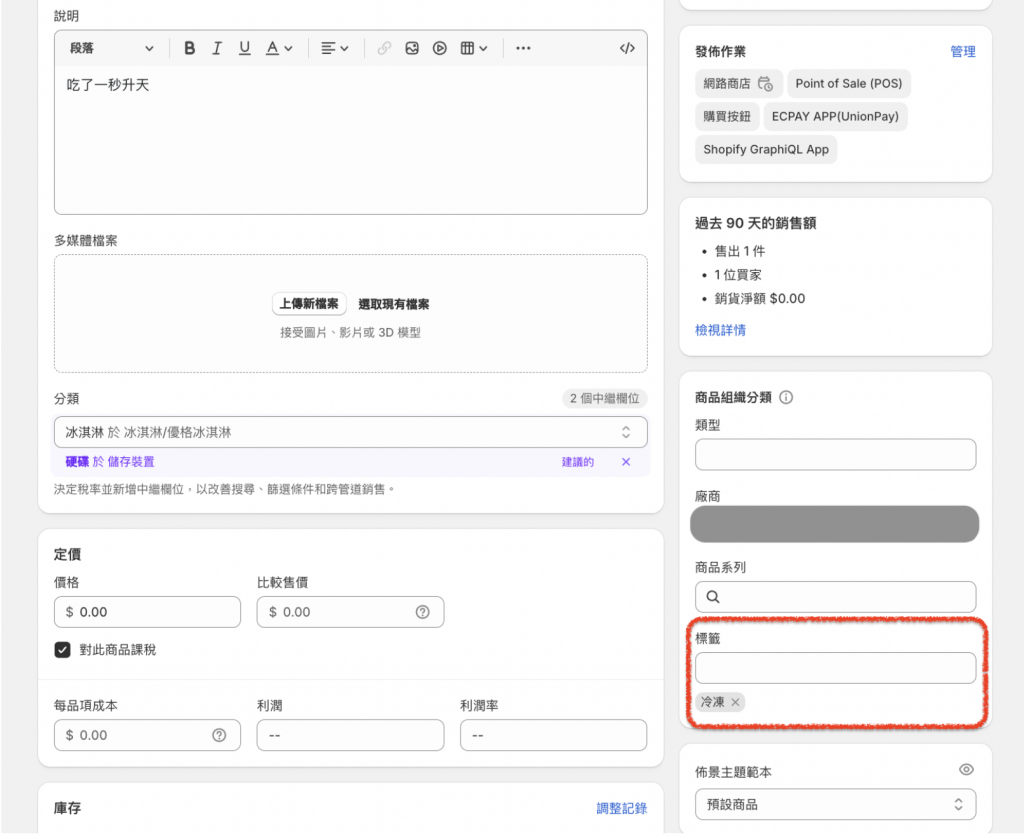The height and width of the screenshot is (839, 1024).
Task: Click the 上傳新檔案 upload button
Action: [x=308, y=304]
